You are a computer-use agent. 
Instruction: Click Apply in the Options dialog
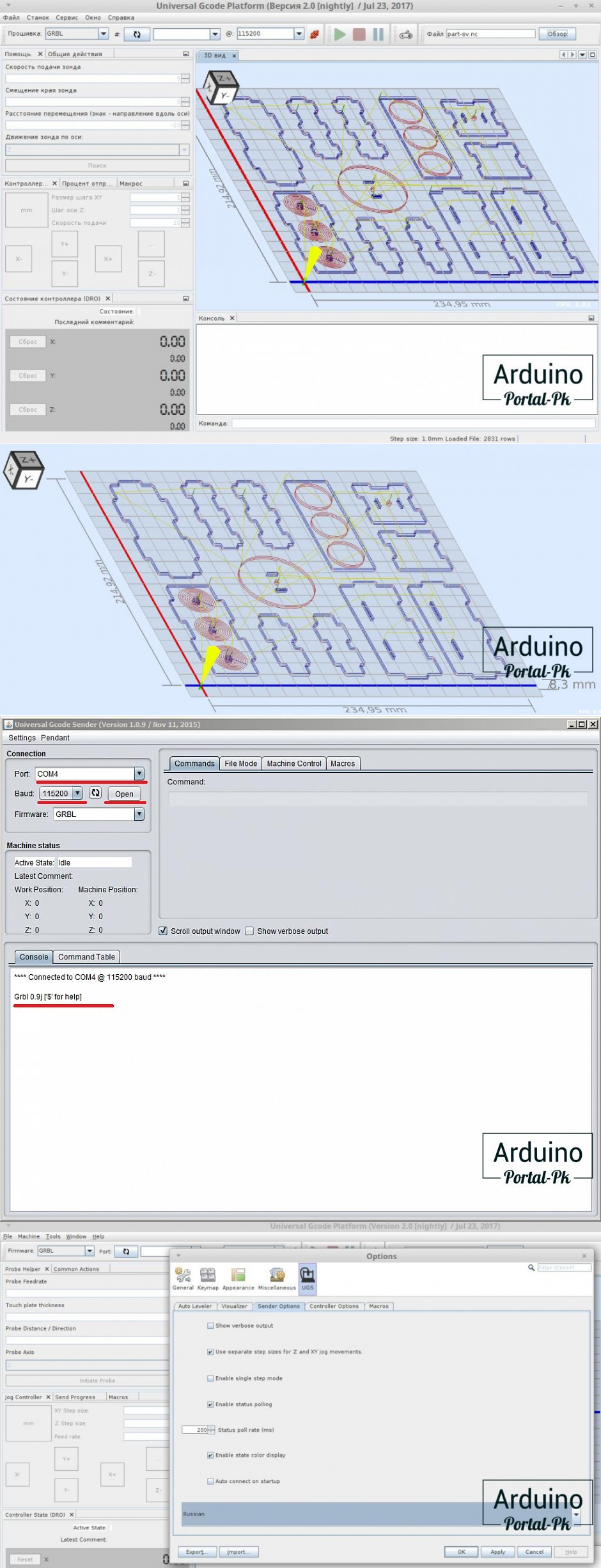coord(498,1551)
